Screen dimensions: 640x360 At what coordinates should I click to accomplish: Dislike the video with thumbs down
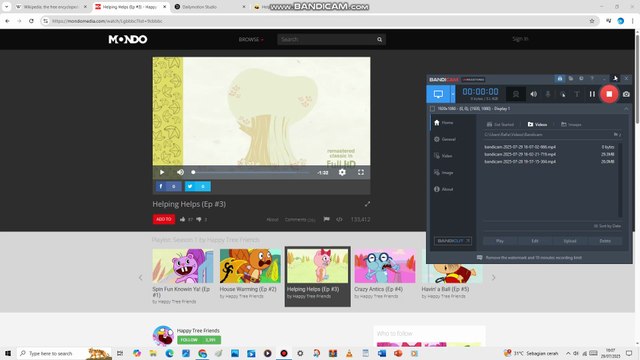(x=199, y=219)
